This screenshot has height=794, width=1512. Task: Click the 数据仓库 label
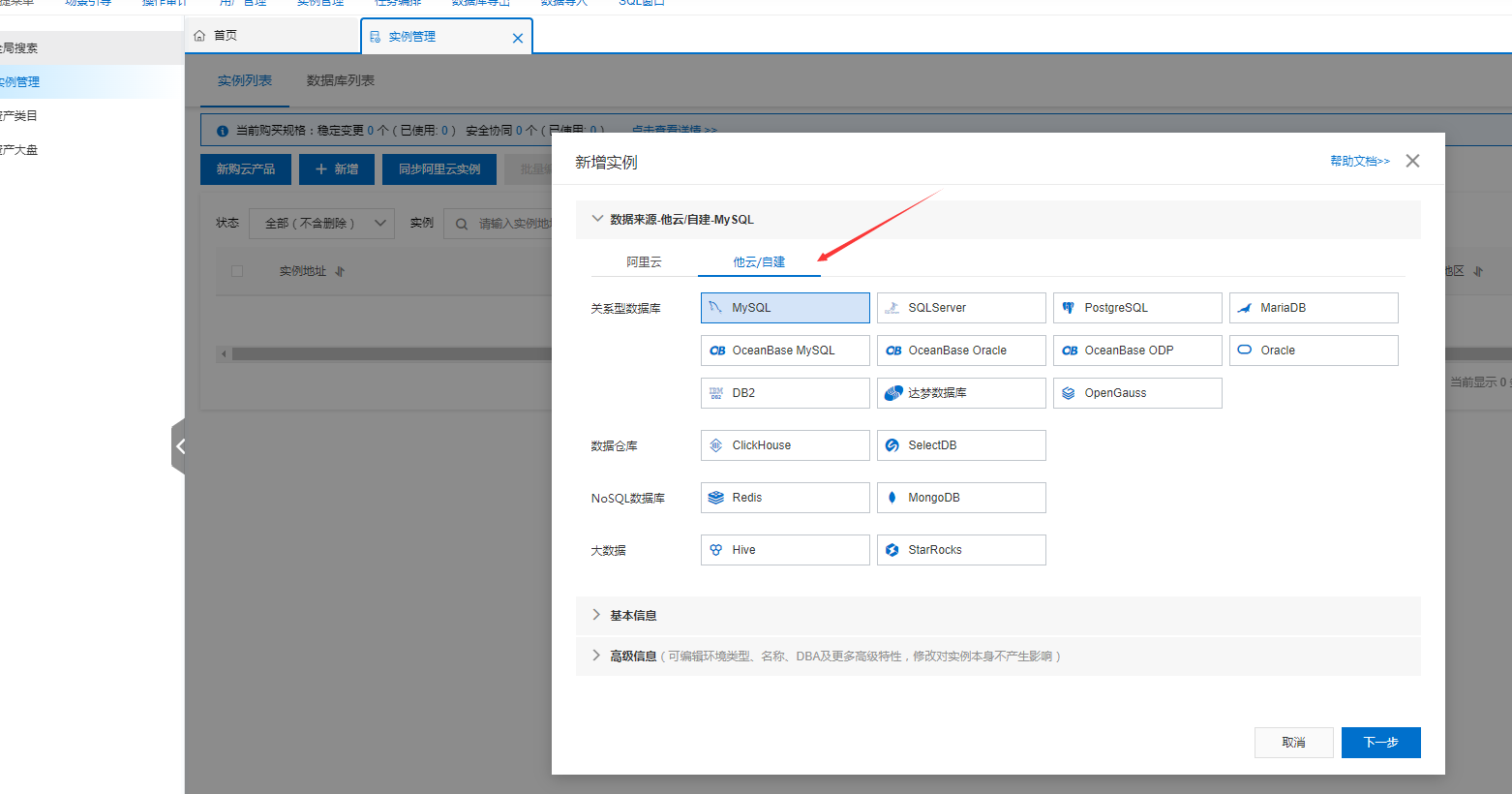coord(615,446)
